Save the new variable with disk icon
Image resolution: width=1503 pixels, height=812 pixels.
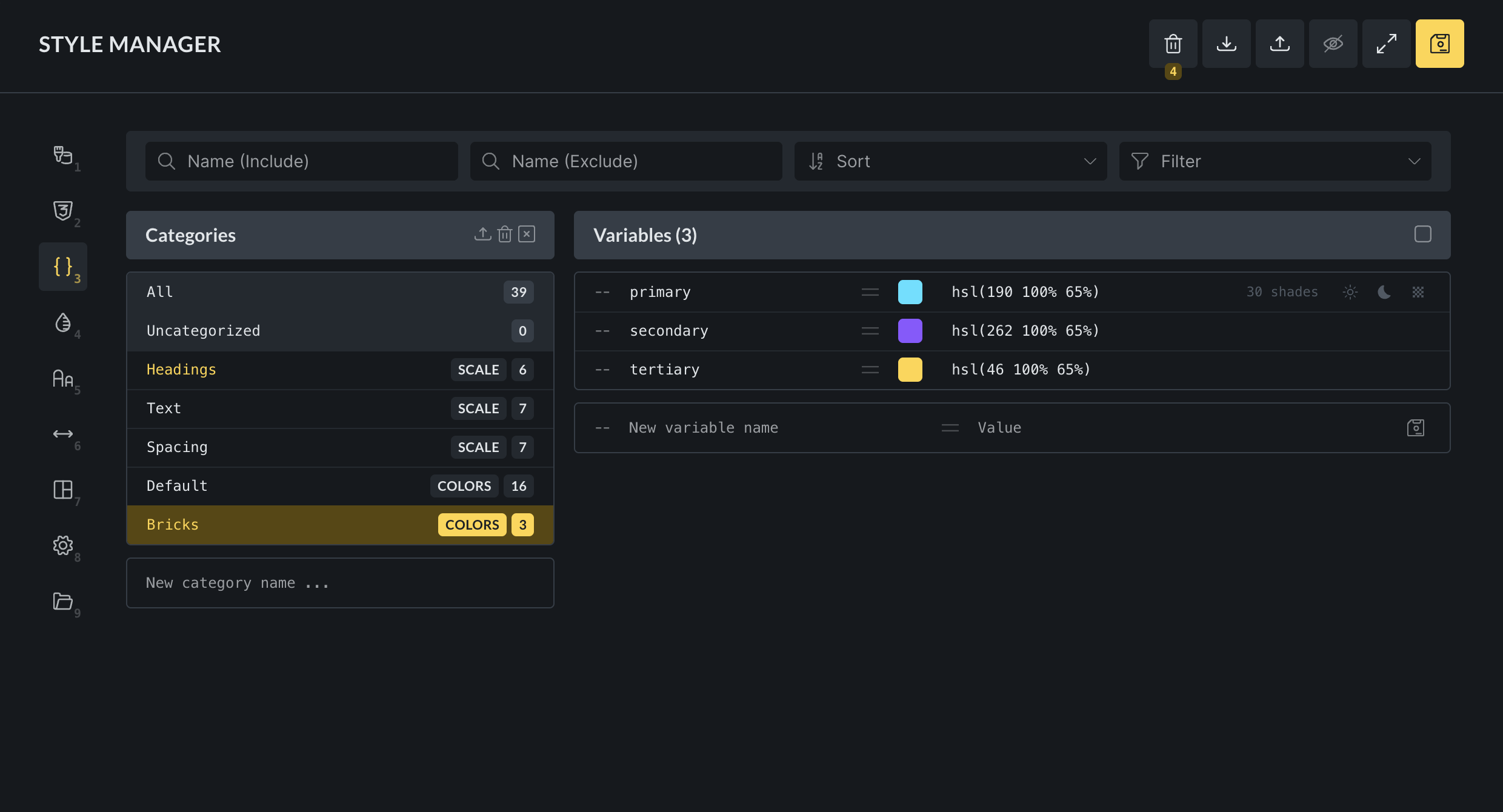1416,428
